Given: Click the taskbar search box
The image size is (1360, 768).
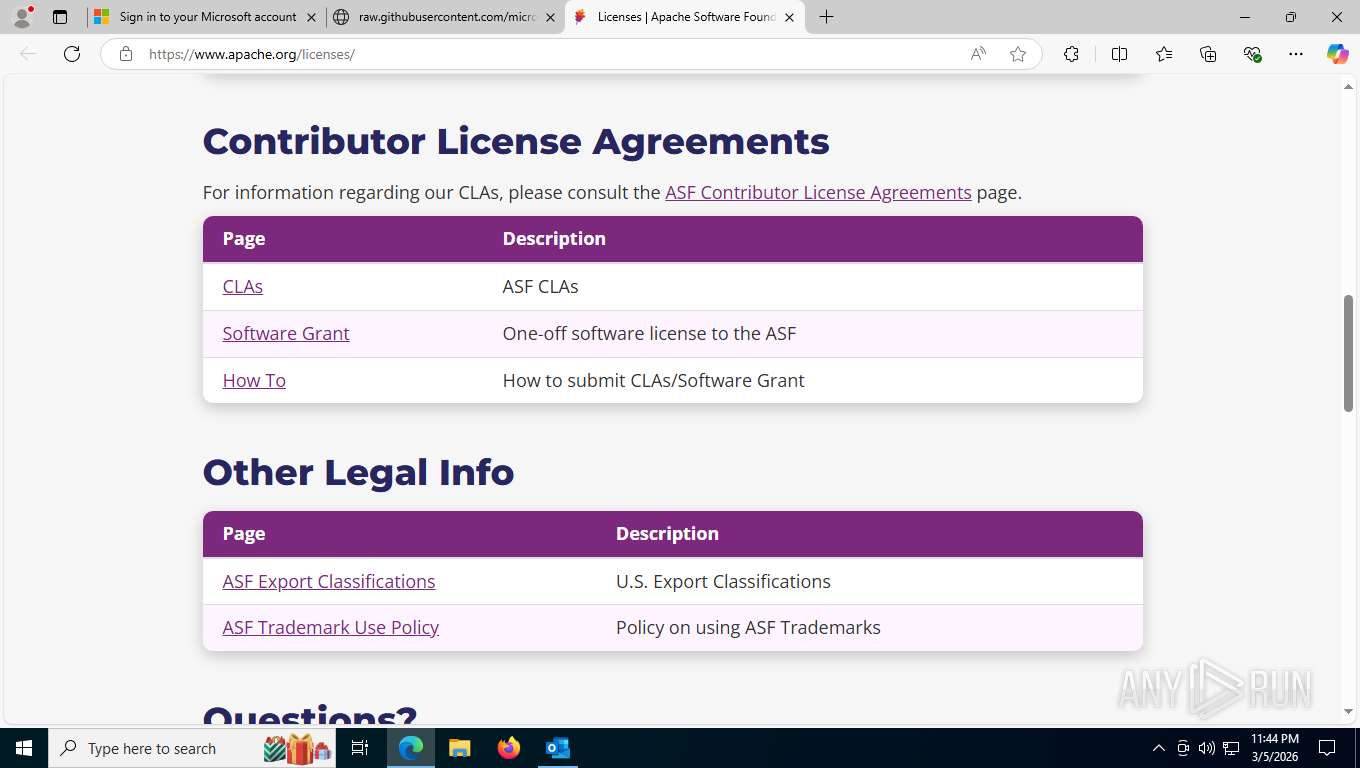Looking at the screenshot, I should pos(192,748).
